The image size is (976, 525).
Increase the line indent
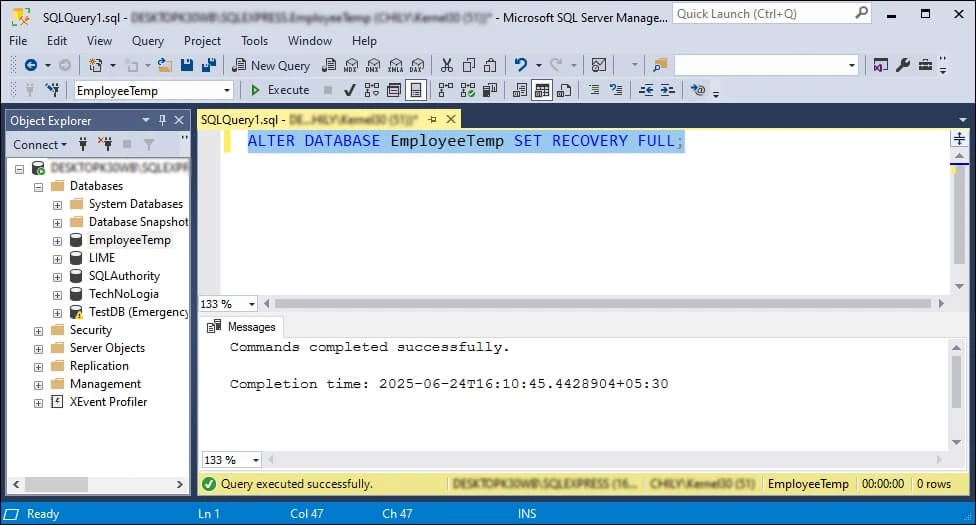pos(668,90)
